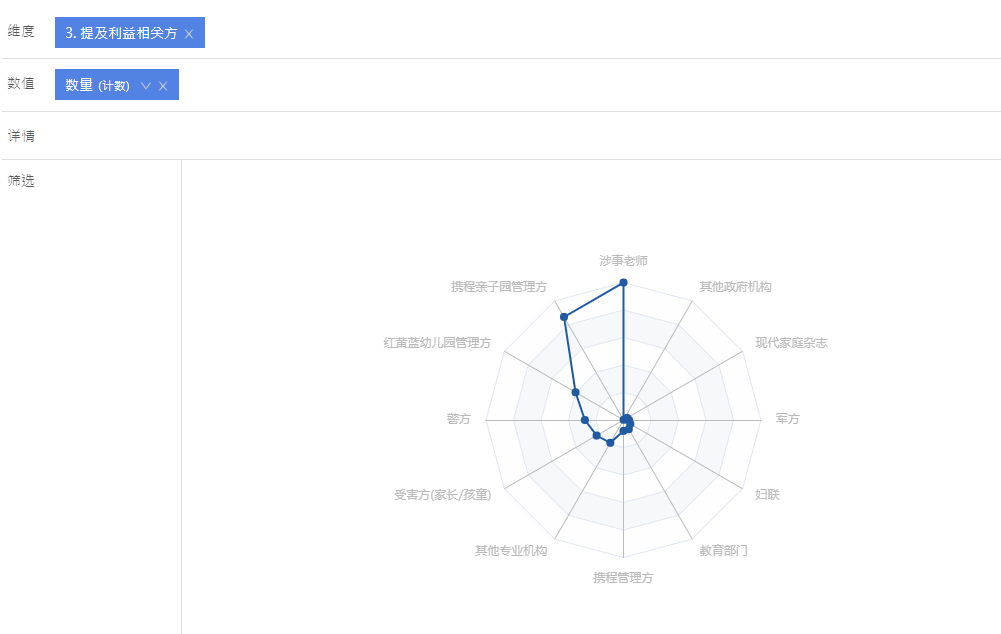Click the 受害方(家长/孩童) axis label

click(443, 494)
